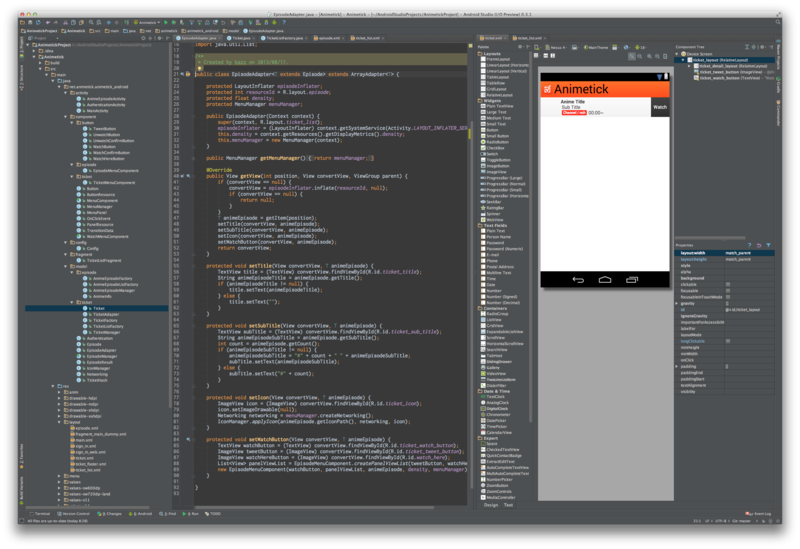
Task: Click the Save All icon in toolbar
Action: click(30, 22)
